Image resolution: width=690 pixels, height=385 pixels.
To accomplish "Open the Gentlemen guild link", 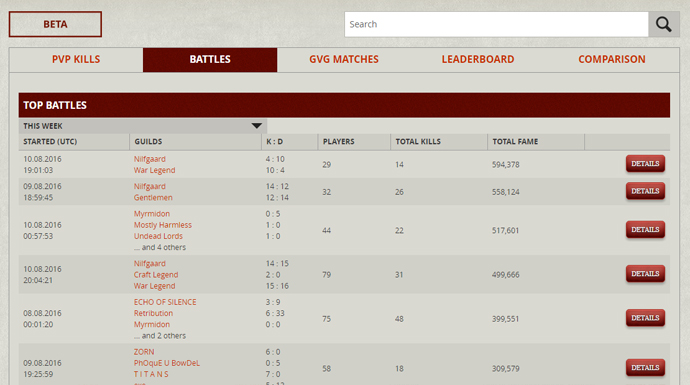I will point(153,198).
